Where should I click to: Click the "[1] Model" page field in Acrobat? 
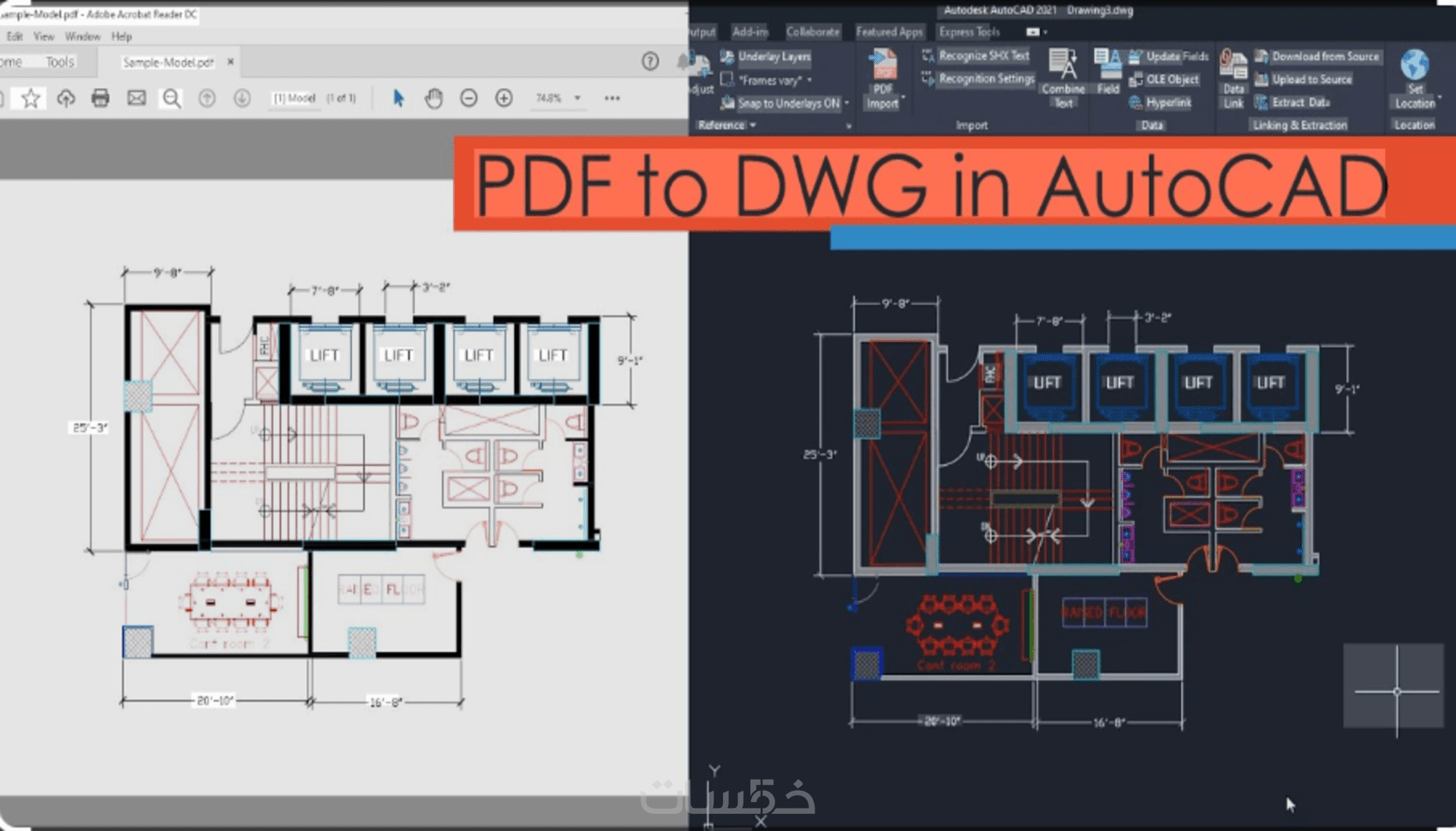295,99
